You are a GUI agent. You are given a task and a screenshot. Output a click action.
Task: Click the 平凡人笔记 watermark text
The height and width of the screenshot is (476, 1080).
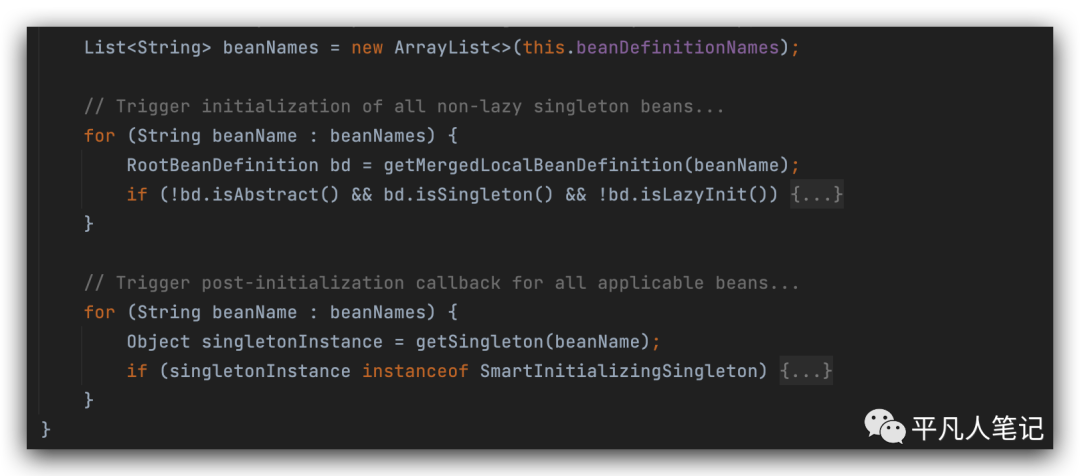point(977,429)
